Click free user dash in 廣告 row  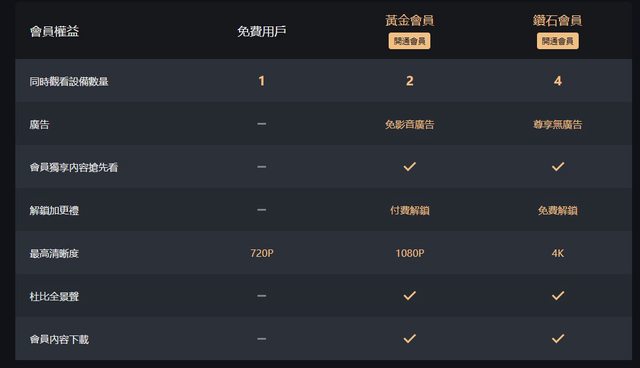(262, 124)
